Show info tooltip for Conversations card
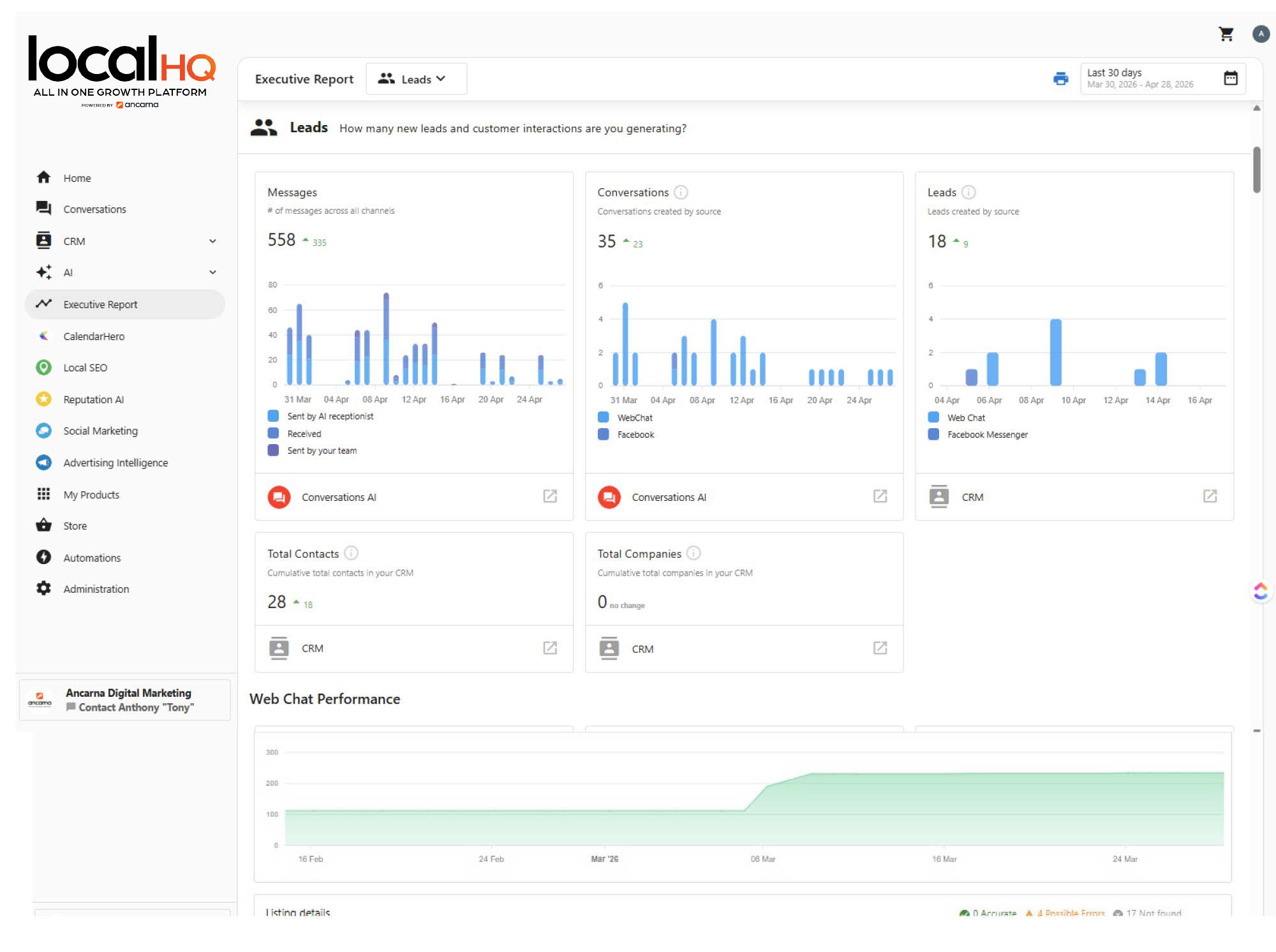The width and height of the screenshot is (1276, 952). [x=681, y=192]
